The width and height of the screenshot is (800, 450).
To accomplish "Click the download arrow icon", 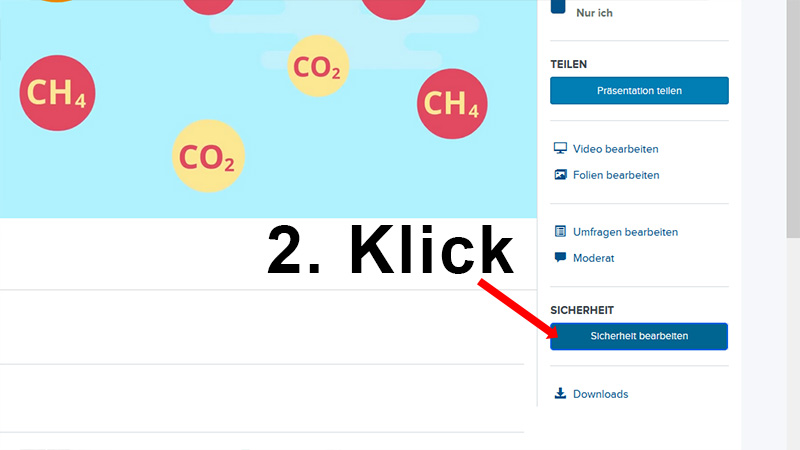I will tap(560, 394).
